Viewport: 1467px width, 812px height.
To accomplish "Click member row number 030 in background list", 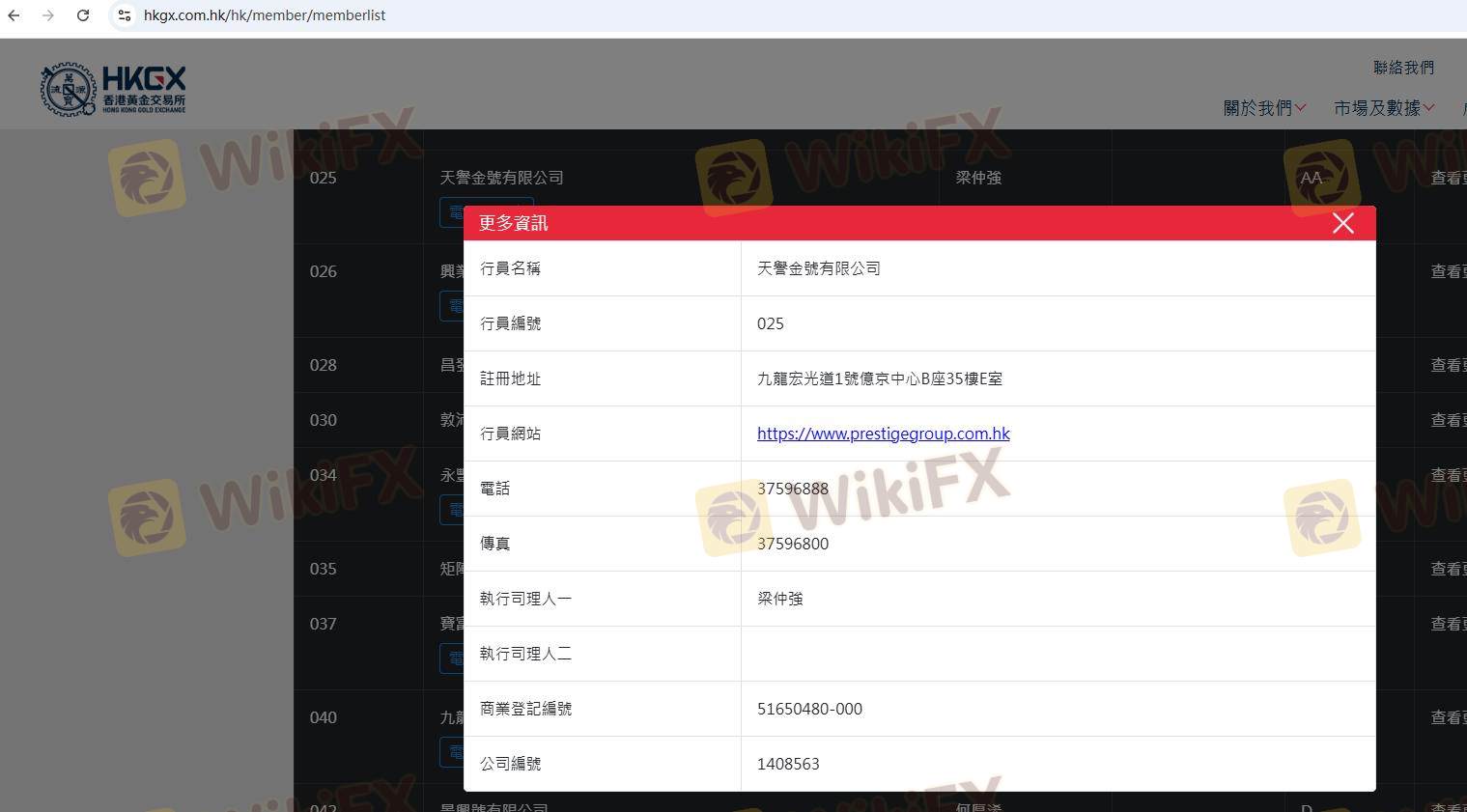I will pos(323,420).
